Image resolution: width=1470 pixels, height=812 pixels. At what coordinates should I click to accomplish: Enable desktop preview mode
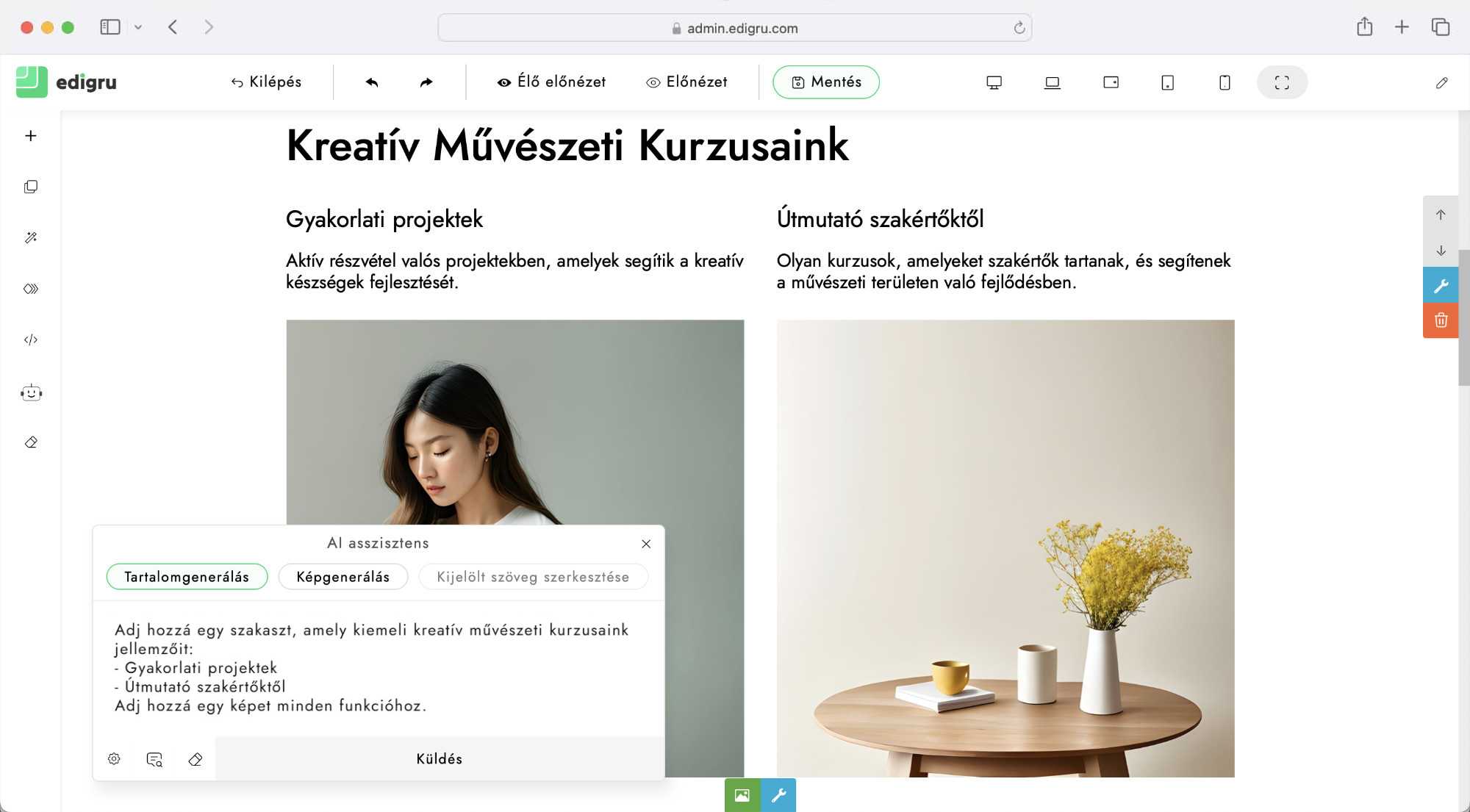pos(994,82)
